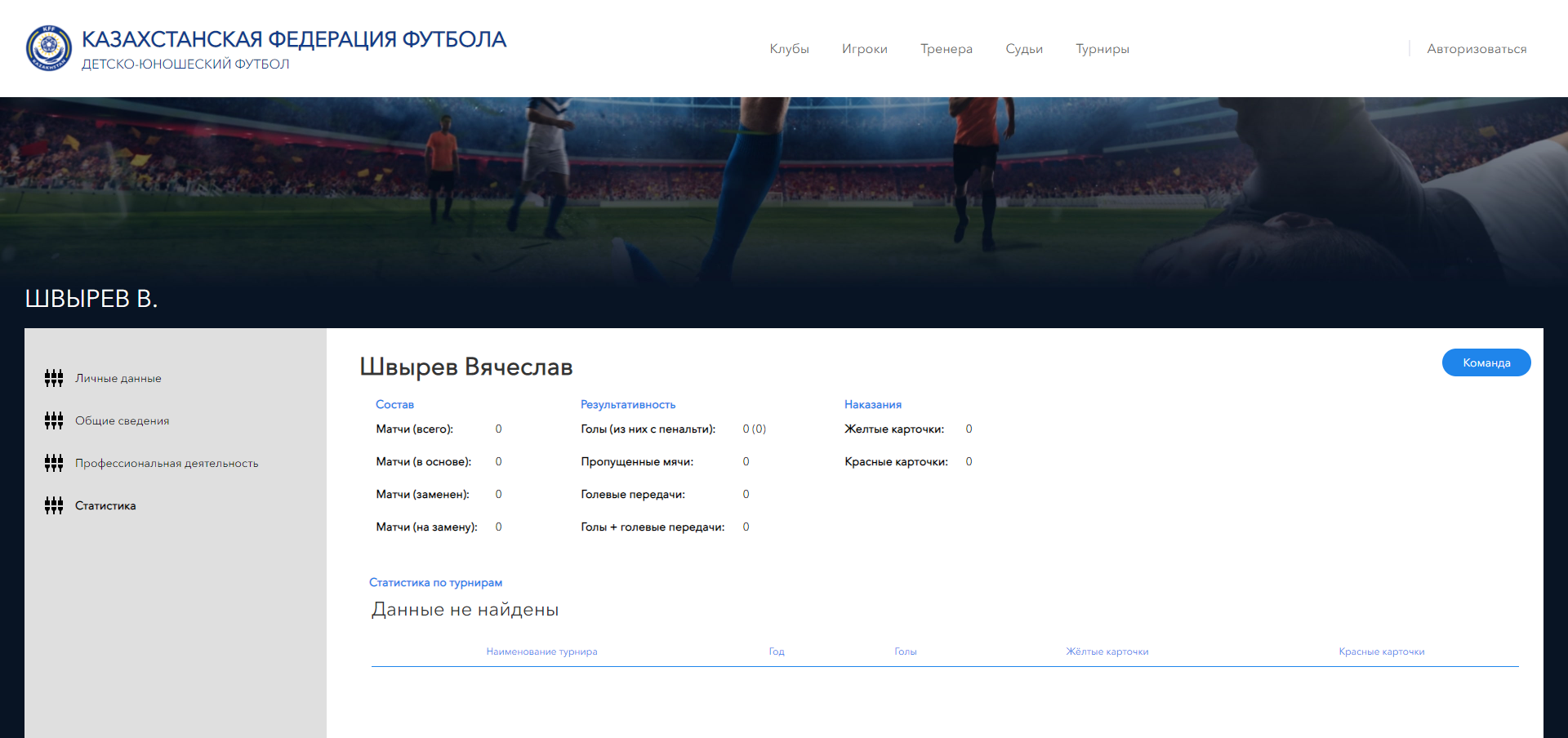The height and width of the screenshot is (738, 1568).
Task: Click the КАЗАХСТАНСКАЯ ФЕДЕРАЦИЯ ФУТБОЛА site title
Action: (x=294, y=39)
